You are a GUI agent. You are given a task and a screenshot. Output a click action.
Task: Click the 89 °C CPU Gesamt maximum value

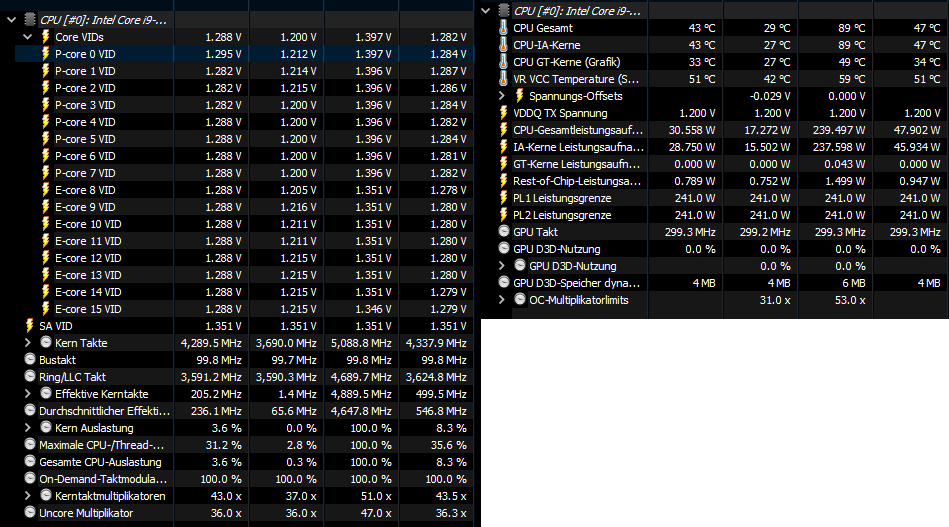pos(852,28)
